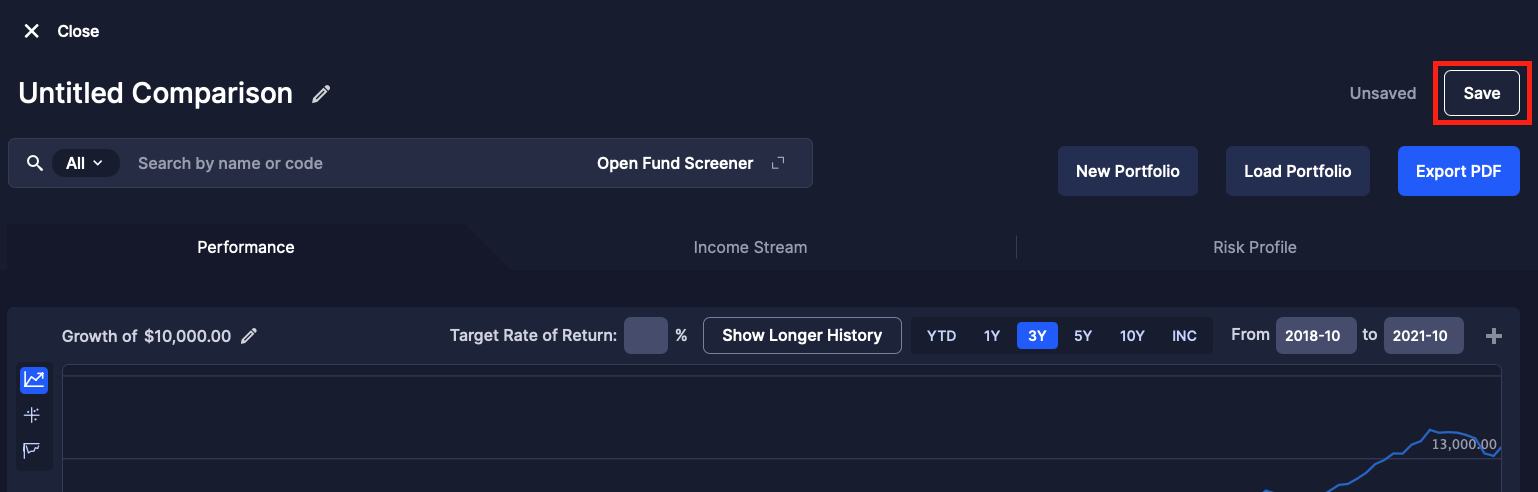Click the Show Longer History button
Viewport: 1538px width, 492px height.
coord(802,336)
